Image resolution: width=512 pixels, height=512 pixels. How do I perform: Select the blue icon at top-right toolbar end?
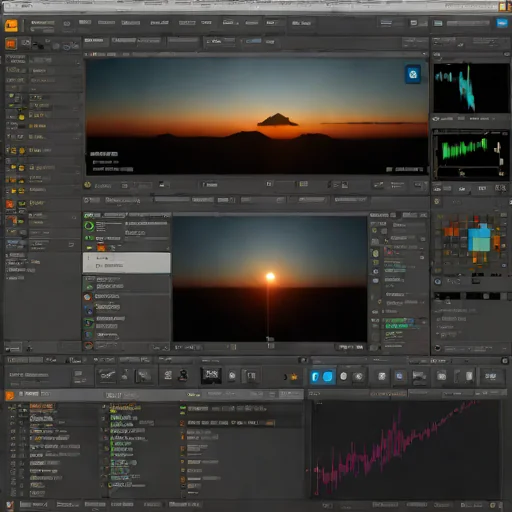[502, 23]
